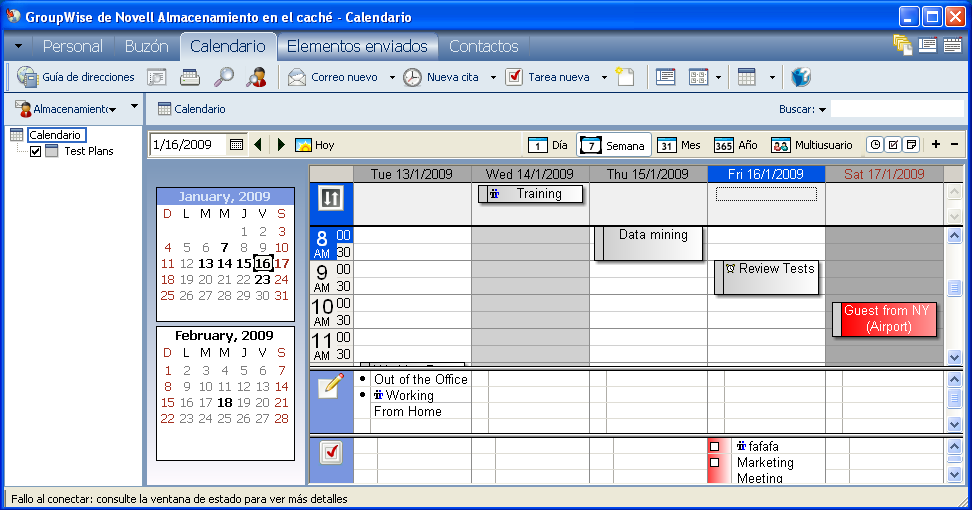Toggle the reminder notes filter icon
The image size is (972, 510).
coord(911,144)
